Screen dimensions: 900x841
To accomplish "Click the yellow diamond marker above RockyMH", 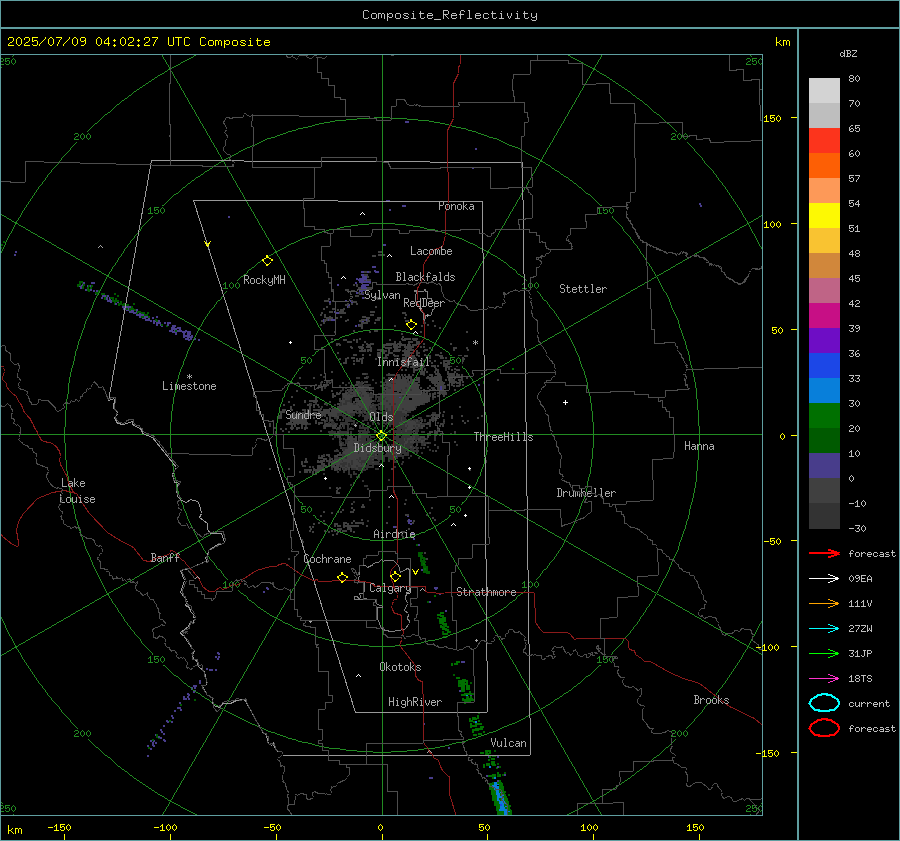I will (267, 261).
